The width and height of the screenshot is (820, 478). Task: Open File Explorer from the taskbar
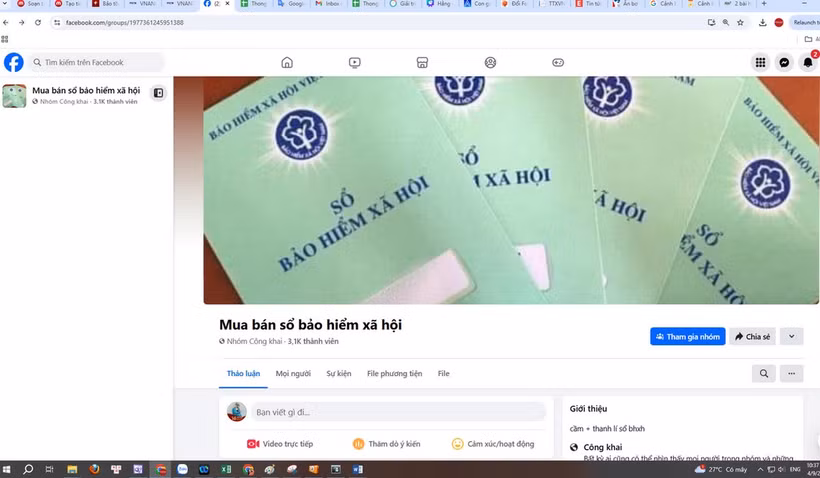[72, 469]
